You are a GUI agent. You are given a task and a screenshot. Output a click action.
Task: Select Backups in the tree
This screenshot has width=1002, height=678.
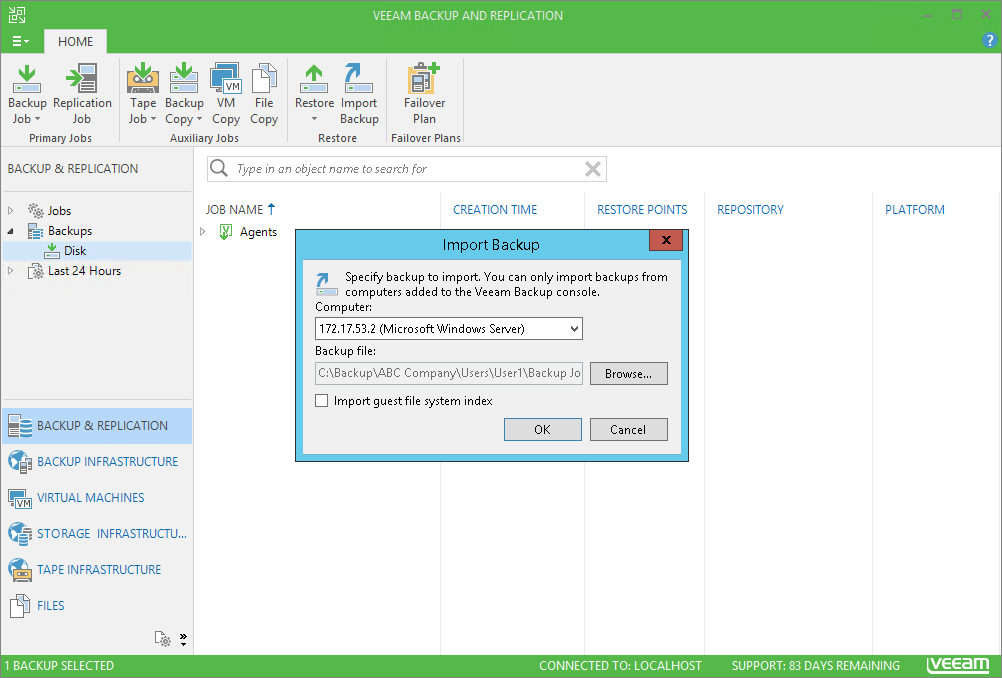(x=70, y=231)
